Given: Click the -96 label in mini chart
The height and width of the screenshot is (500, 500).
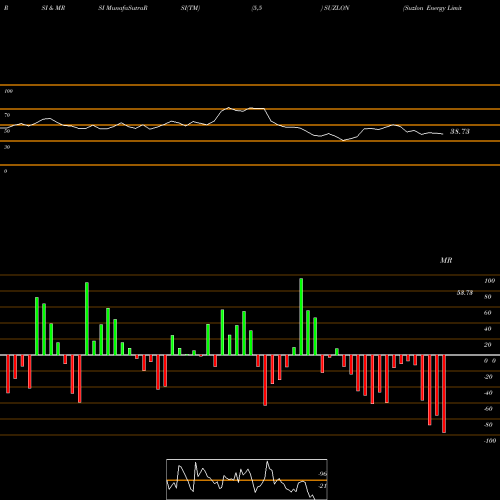Looking at the screenshot, I should pyautogui.click(x=323, y=474).
